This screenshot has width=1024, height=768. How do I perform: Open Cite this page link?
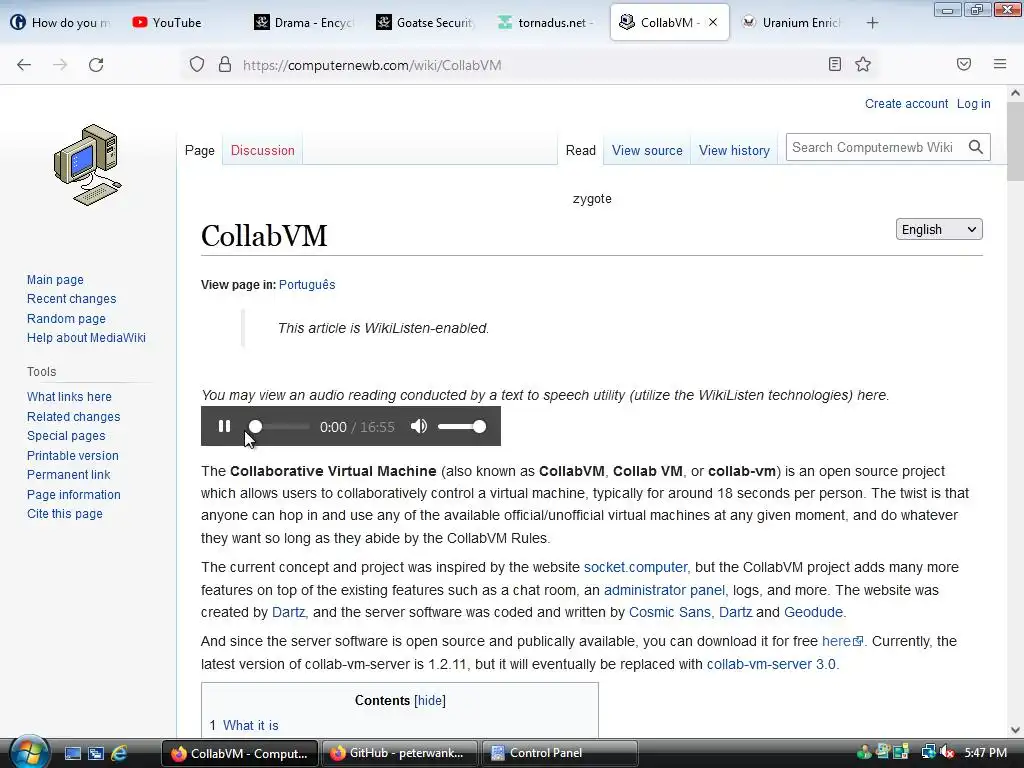point(65,513)
